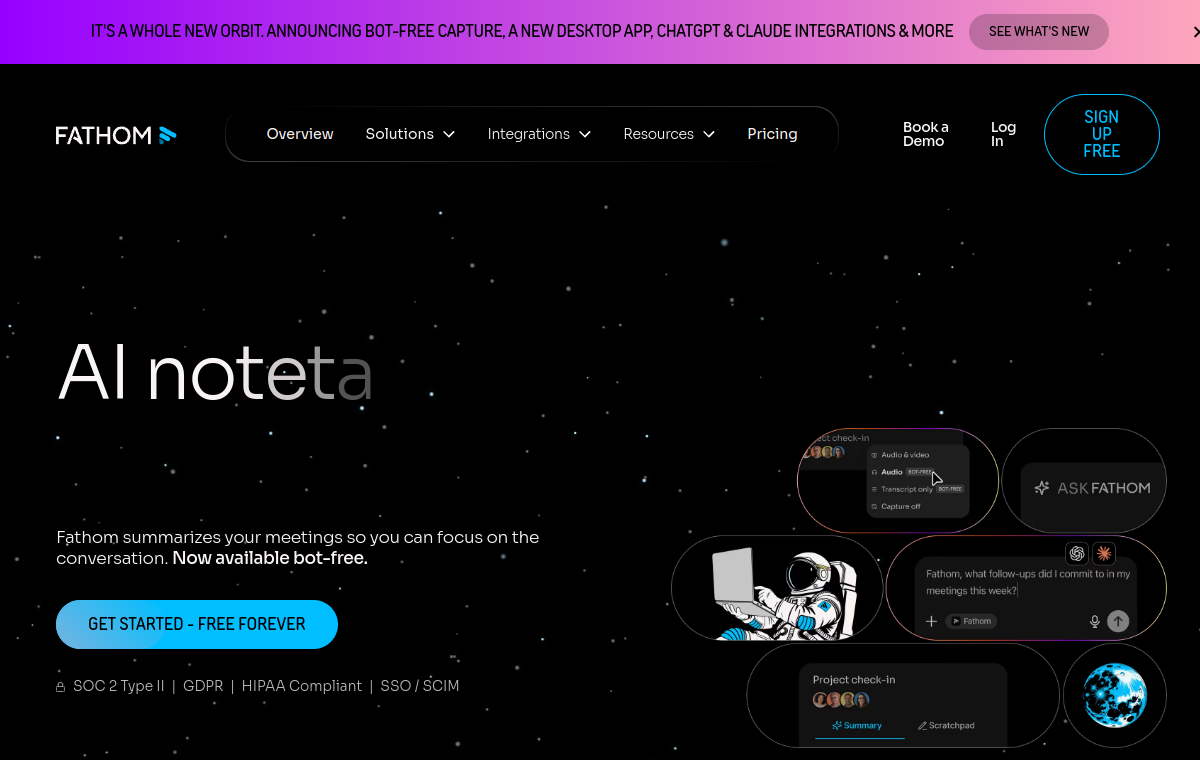1200x760 pixels.
Task: Switch to the Scratchpad tab
Action: [x=946, y=726]
